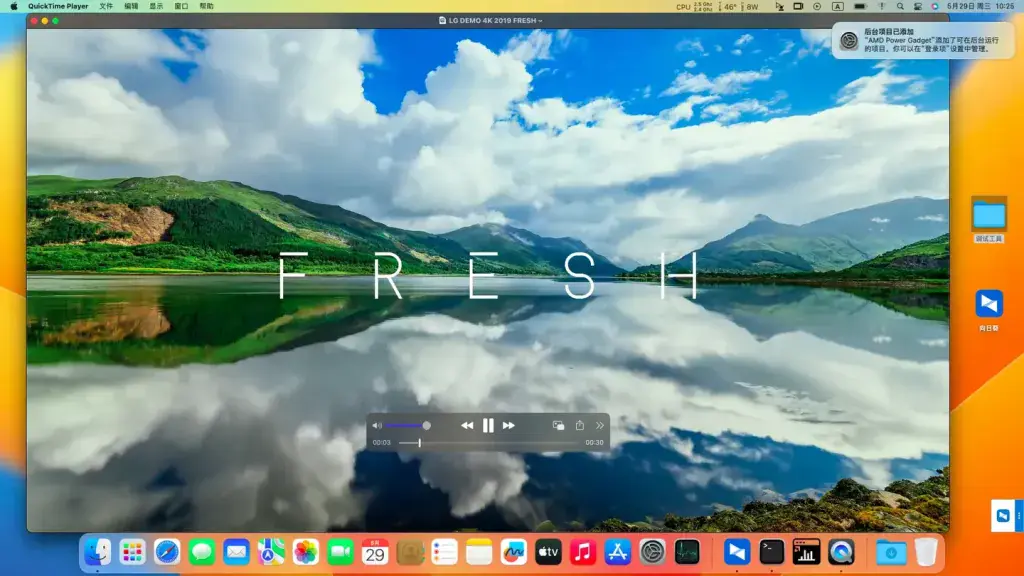Click the Siri icon in menu bar
The height and width of the screenshot is (576, 1024).
(935, 7)
